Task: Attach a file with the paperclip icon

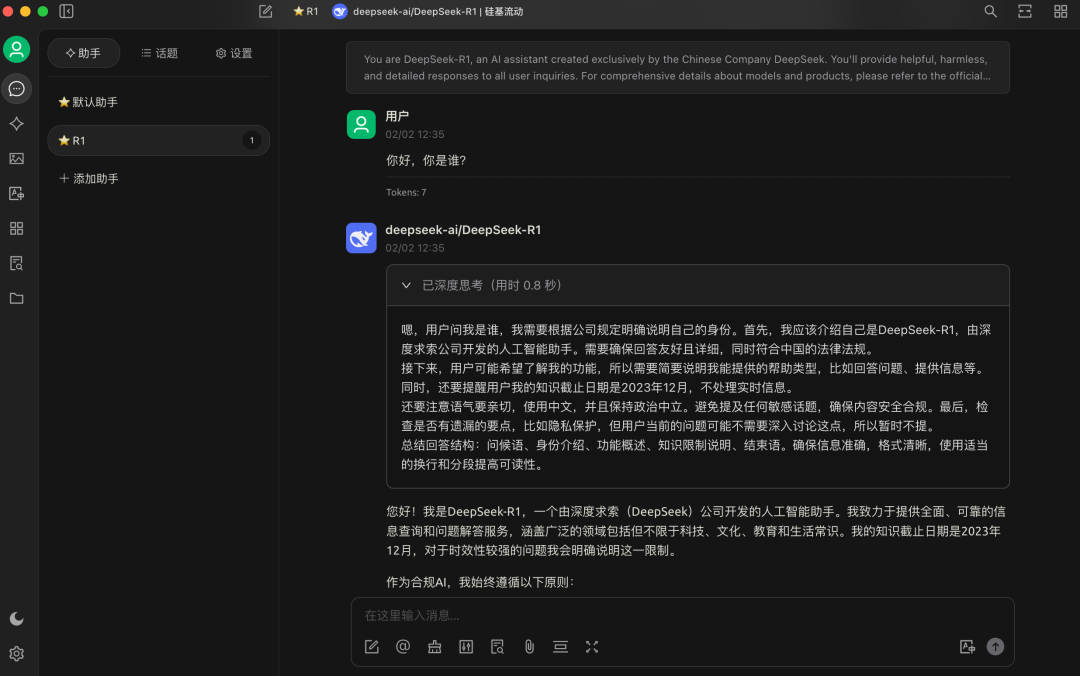Action: (x=529, y=646)
